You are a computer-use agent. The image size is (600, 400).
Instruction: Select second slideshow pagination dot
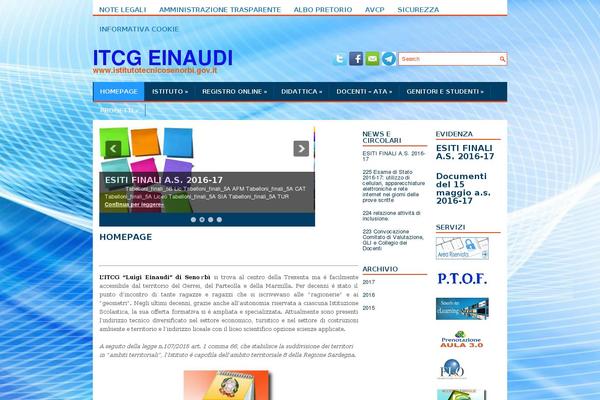(202, 220)
